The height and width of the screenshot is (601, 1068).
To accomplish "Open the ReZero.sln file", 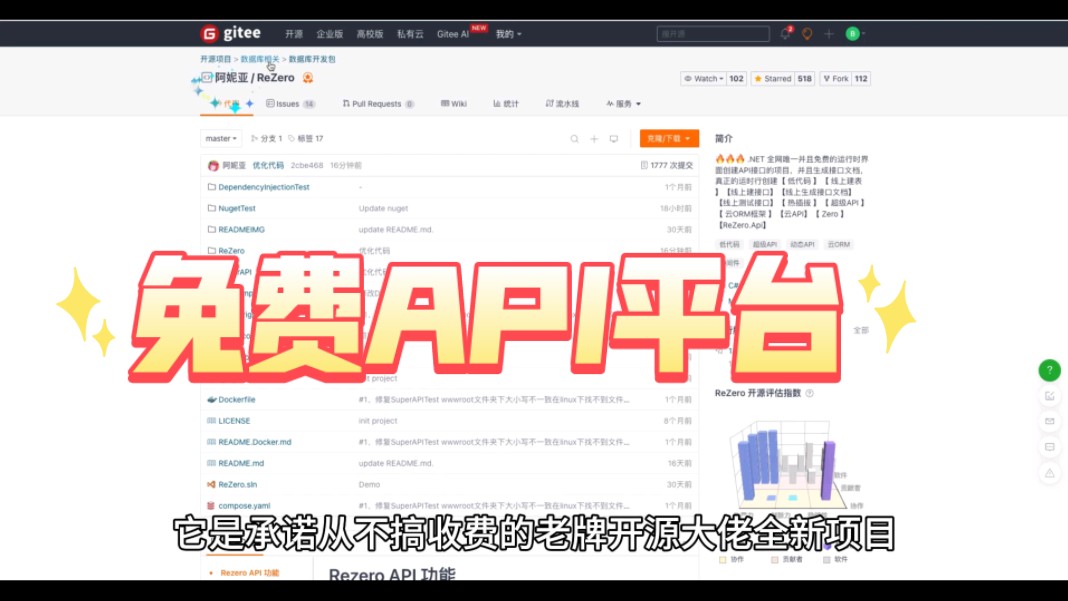I will 238,484.
